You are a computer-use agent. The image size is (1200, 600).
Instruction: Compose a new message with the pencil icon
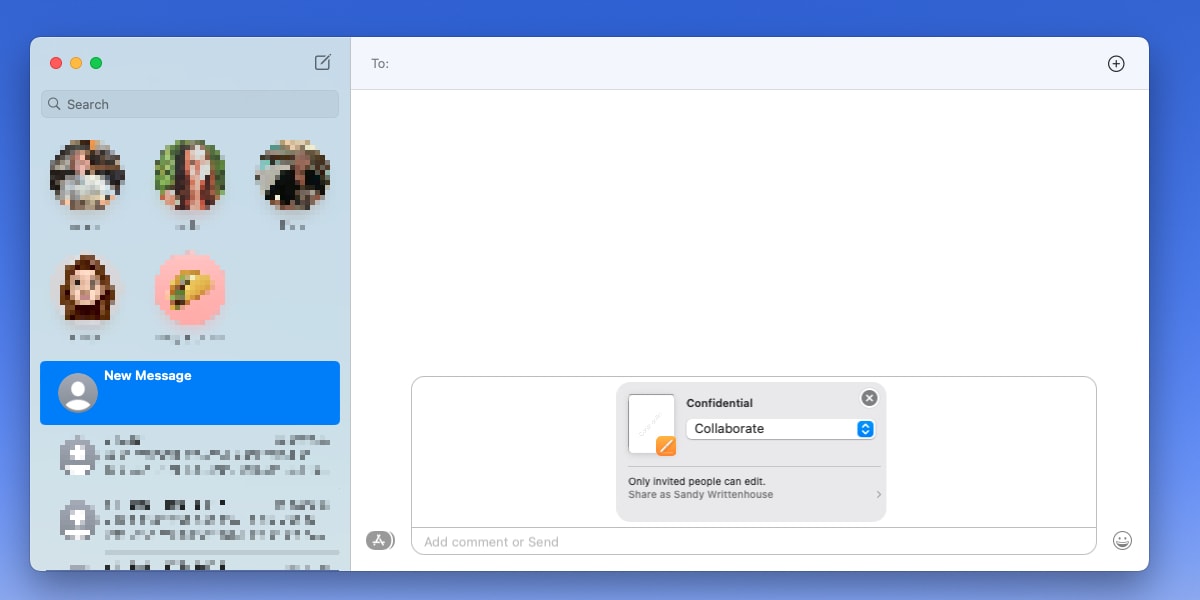click(321, 62)
